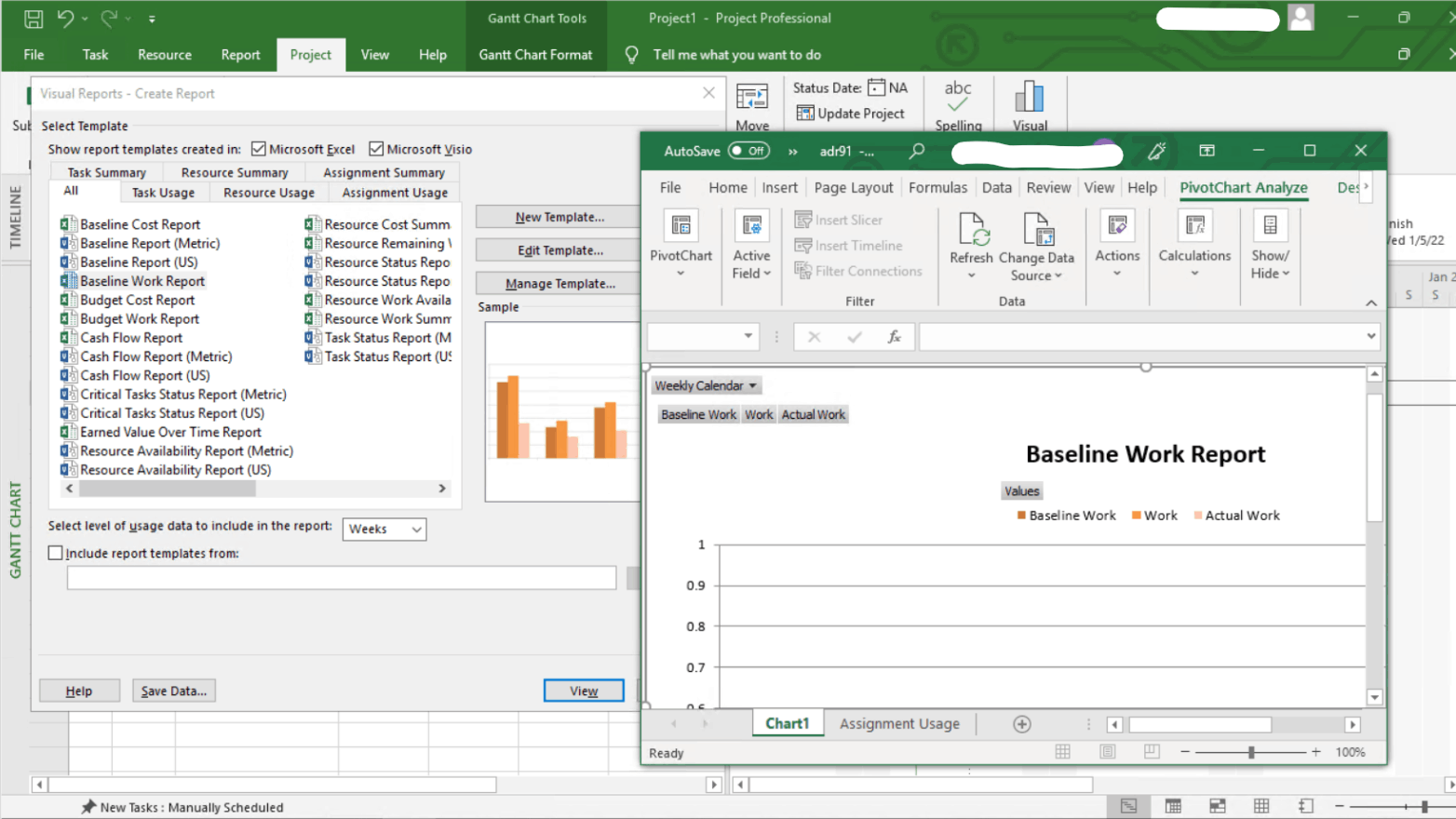The image size is (1456, 819).
Task: Switch Excel to Normal view icon
Action: [1062, 752]
